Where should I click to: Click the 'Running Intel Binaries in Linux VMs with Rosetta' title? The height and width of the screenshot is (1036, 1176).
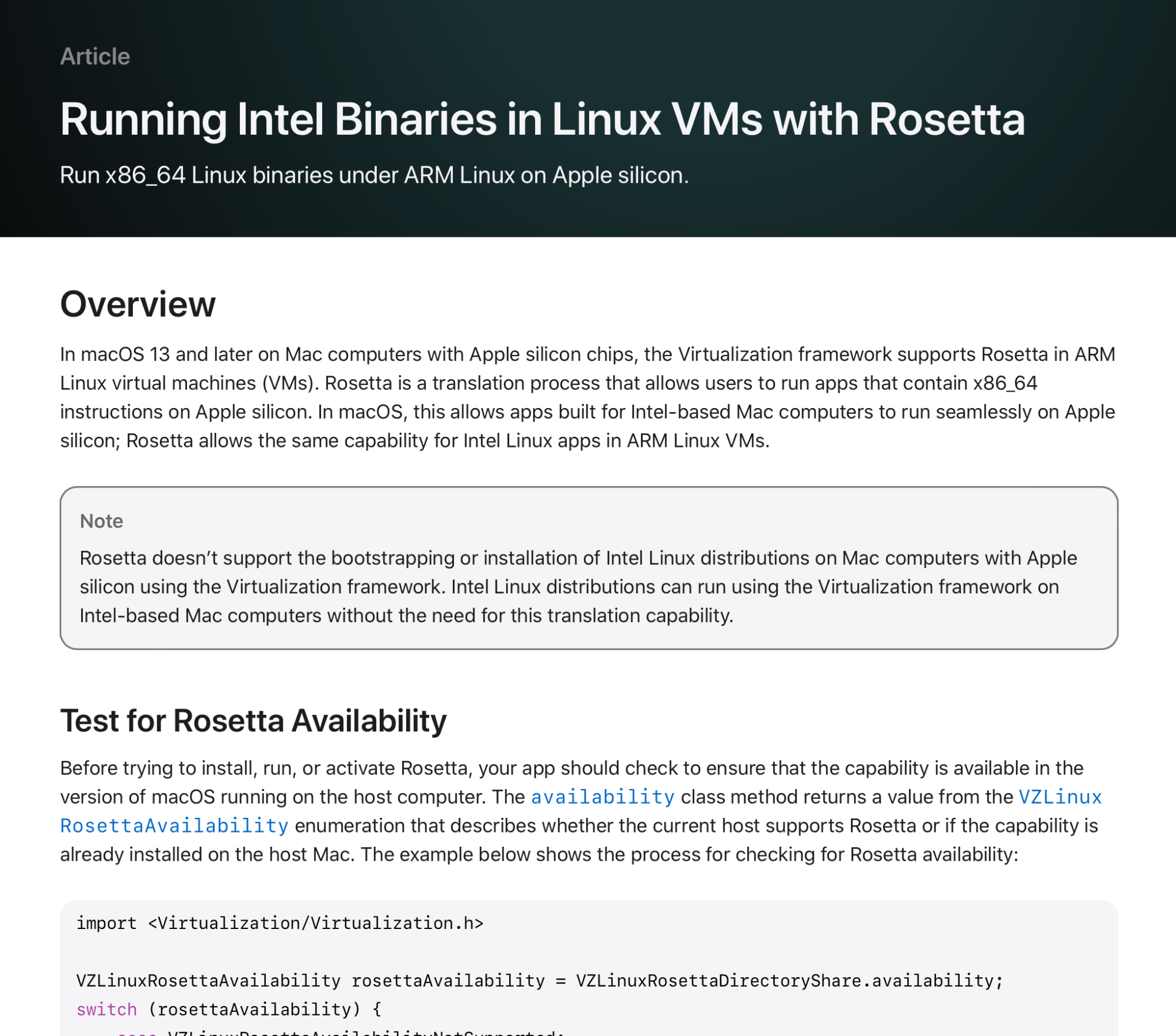(542, 119)
